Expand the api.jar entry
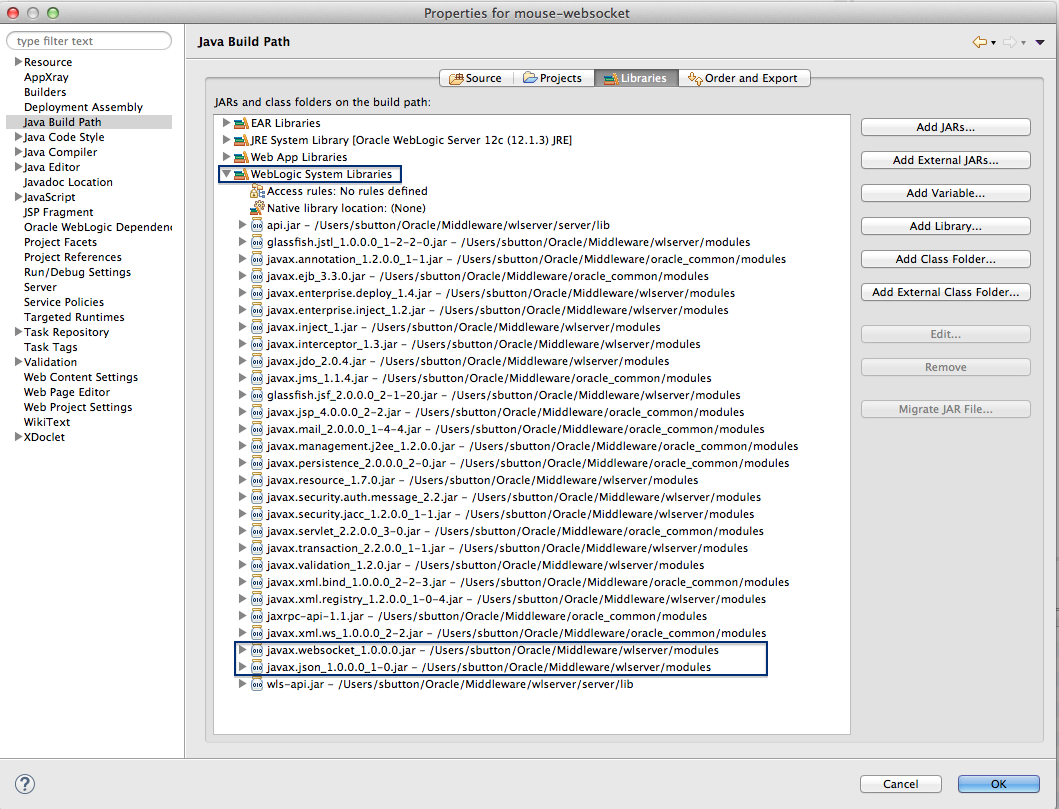 pos(242,225)
